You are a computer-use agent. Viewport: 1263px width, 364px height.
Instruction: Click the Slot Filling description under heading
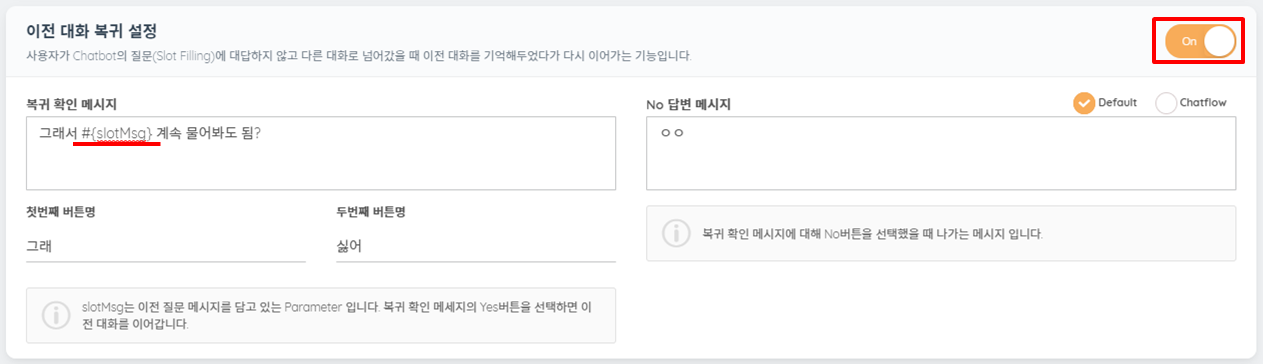coord(359,55)
